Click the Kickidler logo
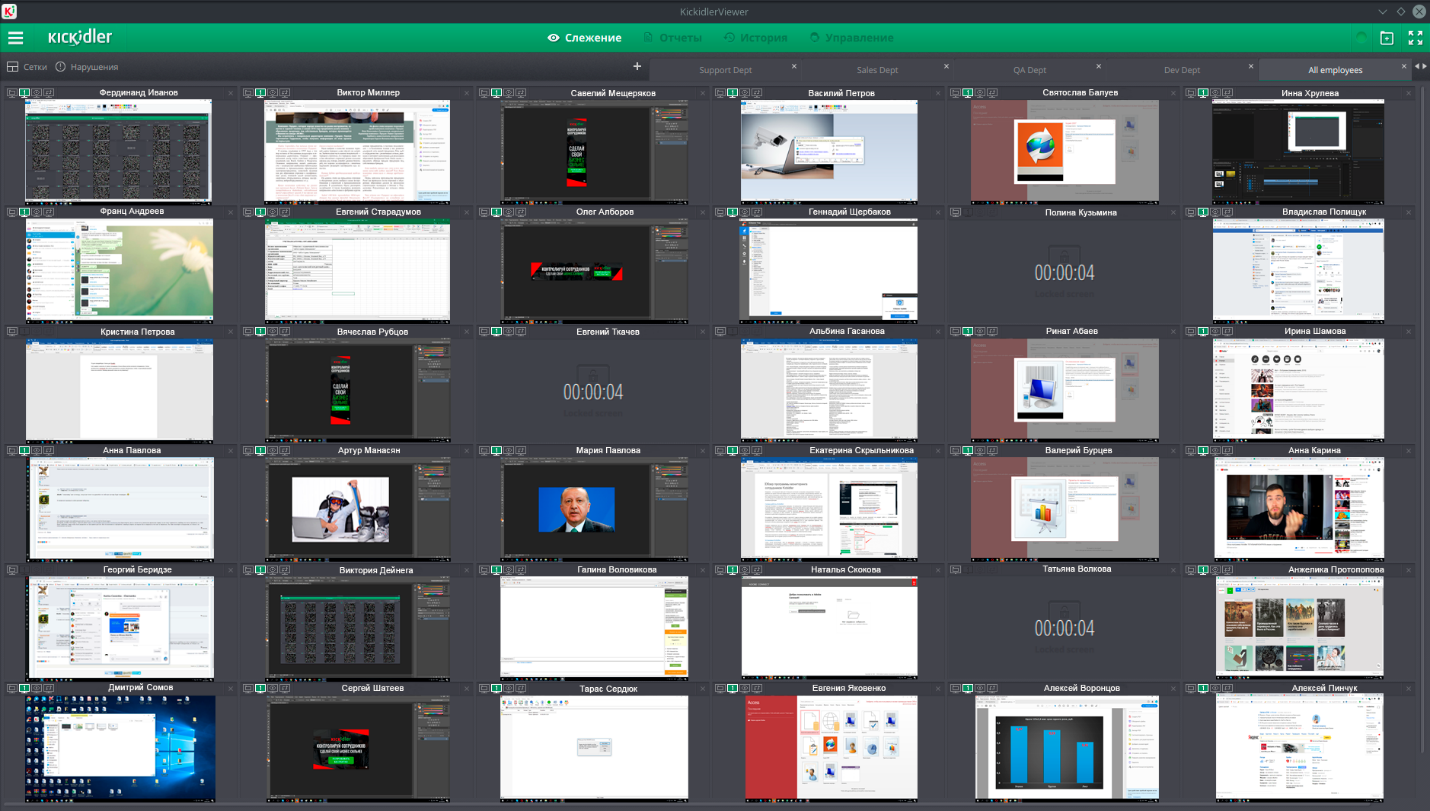The image size is (1430, 811). pos(80,38)
